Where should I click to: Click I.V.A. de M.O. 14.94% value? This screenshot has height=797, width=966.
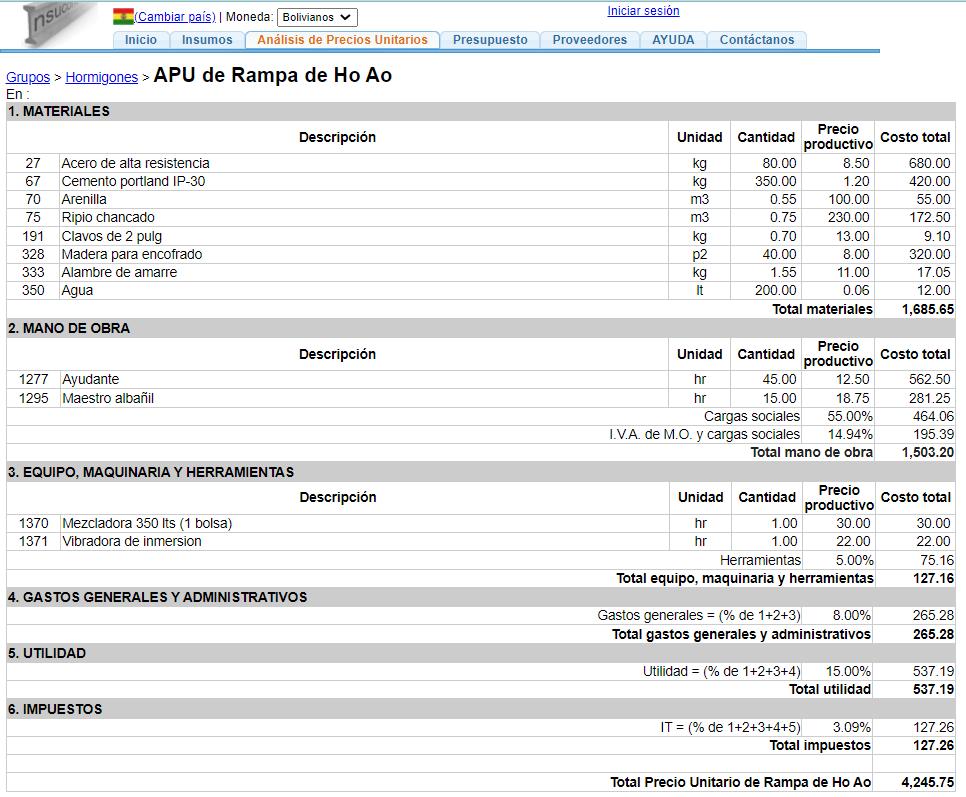point(850,434)
